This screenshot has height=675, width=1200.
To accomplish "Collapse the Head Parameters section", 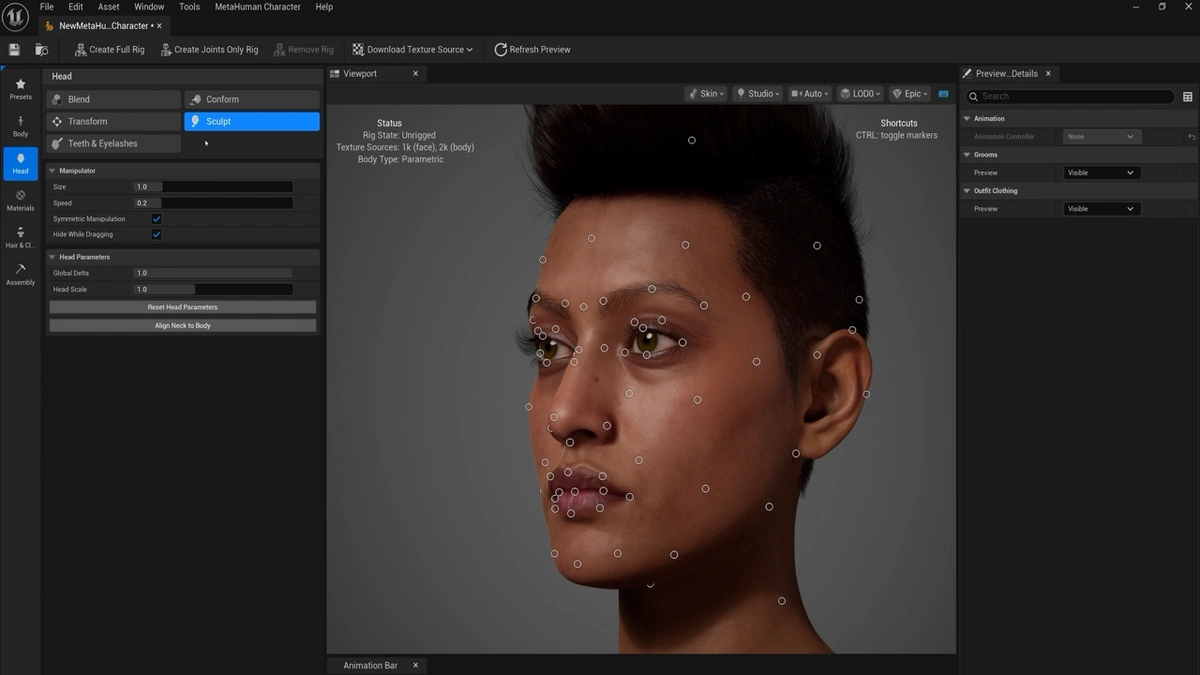I will [x=51, y=256].
